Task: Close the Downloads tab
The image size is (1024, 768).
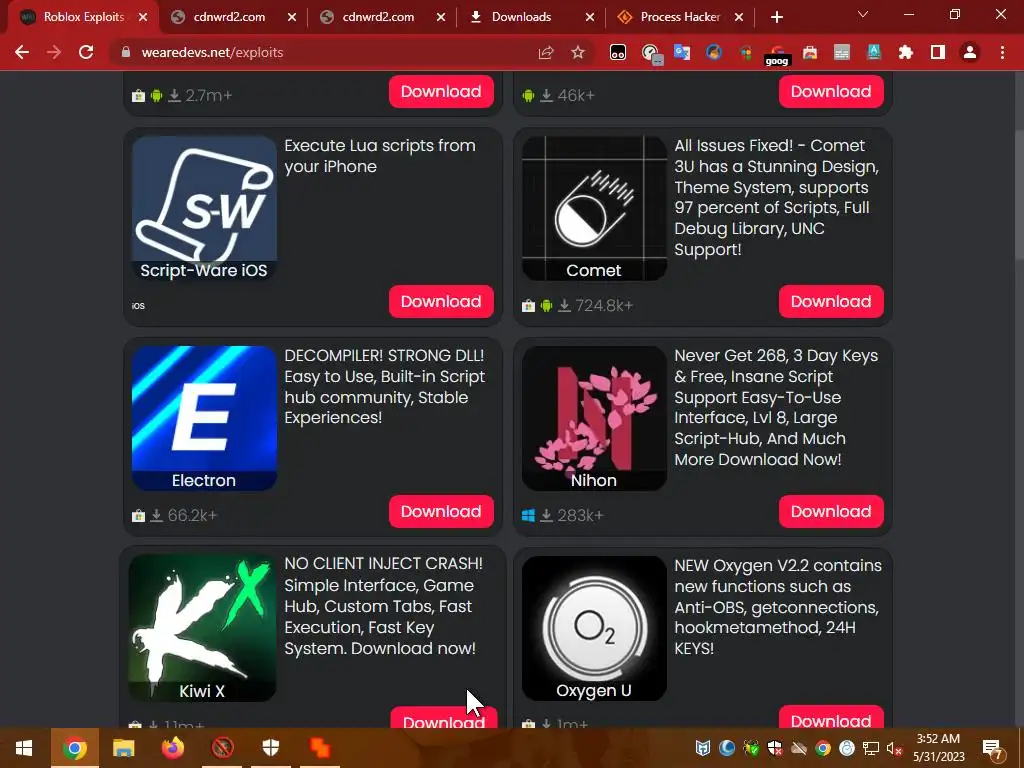Action: tap(590, 18)
